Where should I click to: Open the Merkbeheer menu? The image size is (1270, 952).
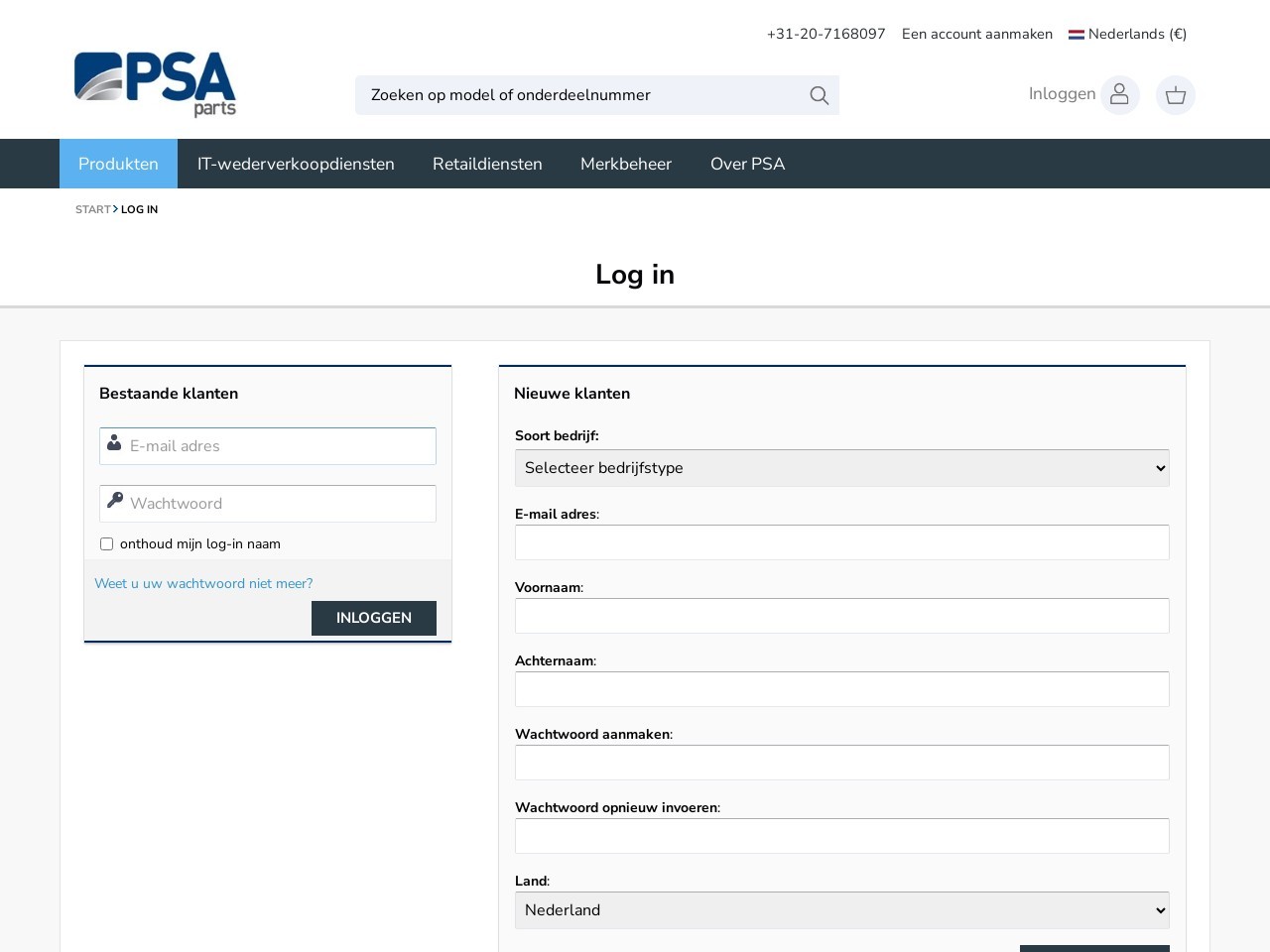[x=626, y=164]
